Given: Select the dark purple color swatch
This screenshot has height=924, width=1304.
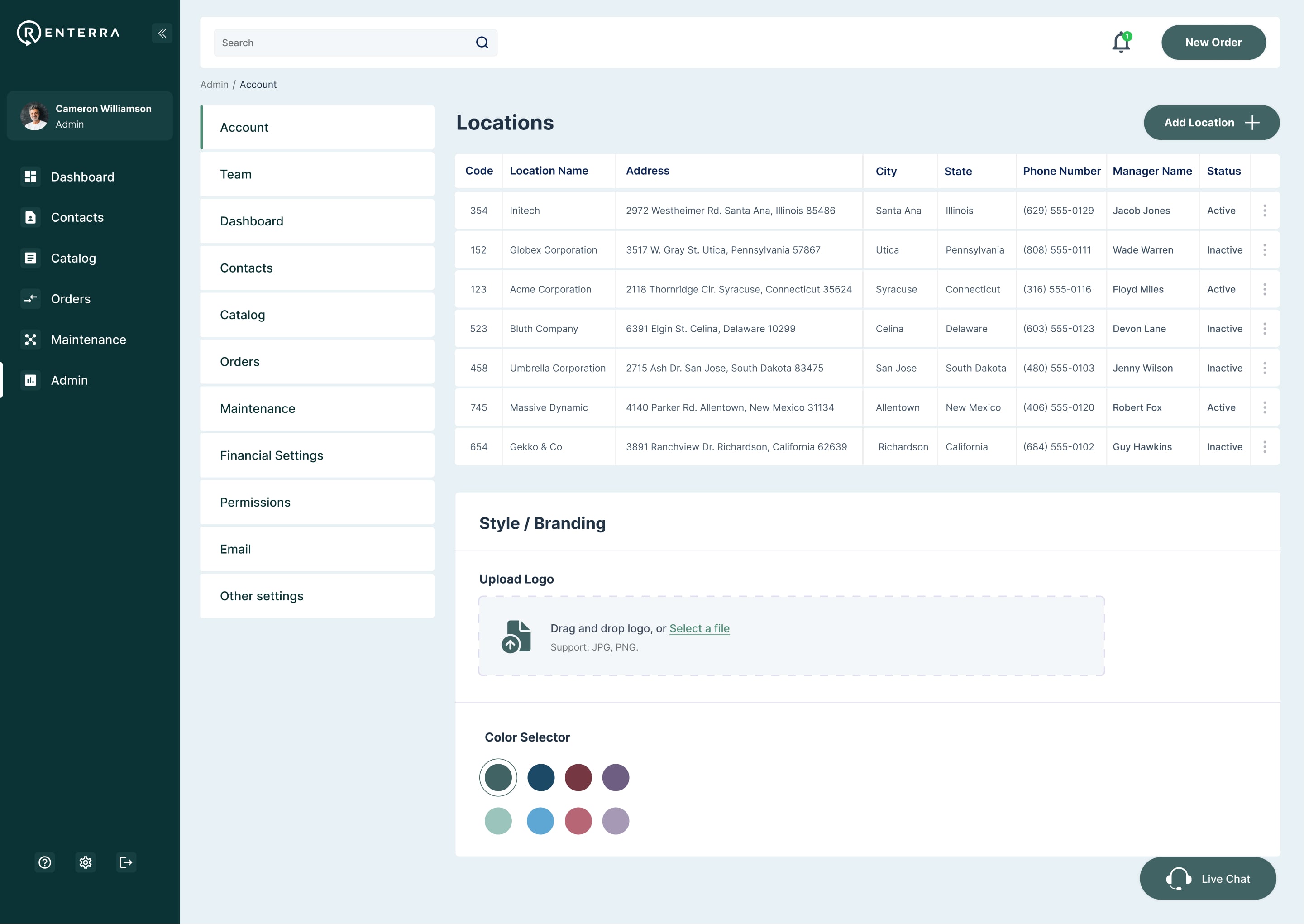Looking at the screenshot, I should [616, 778].
